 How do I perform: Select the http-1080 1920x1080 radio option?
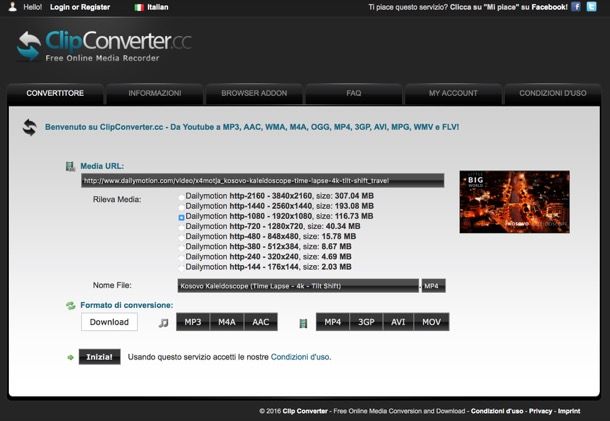(x=181, y=218)
